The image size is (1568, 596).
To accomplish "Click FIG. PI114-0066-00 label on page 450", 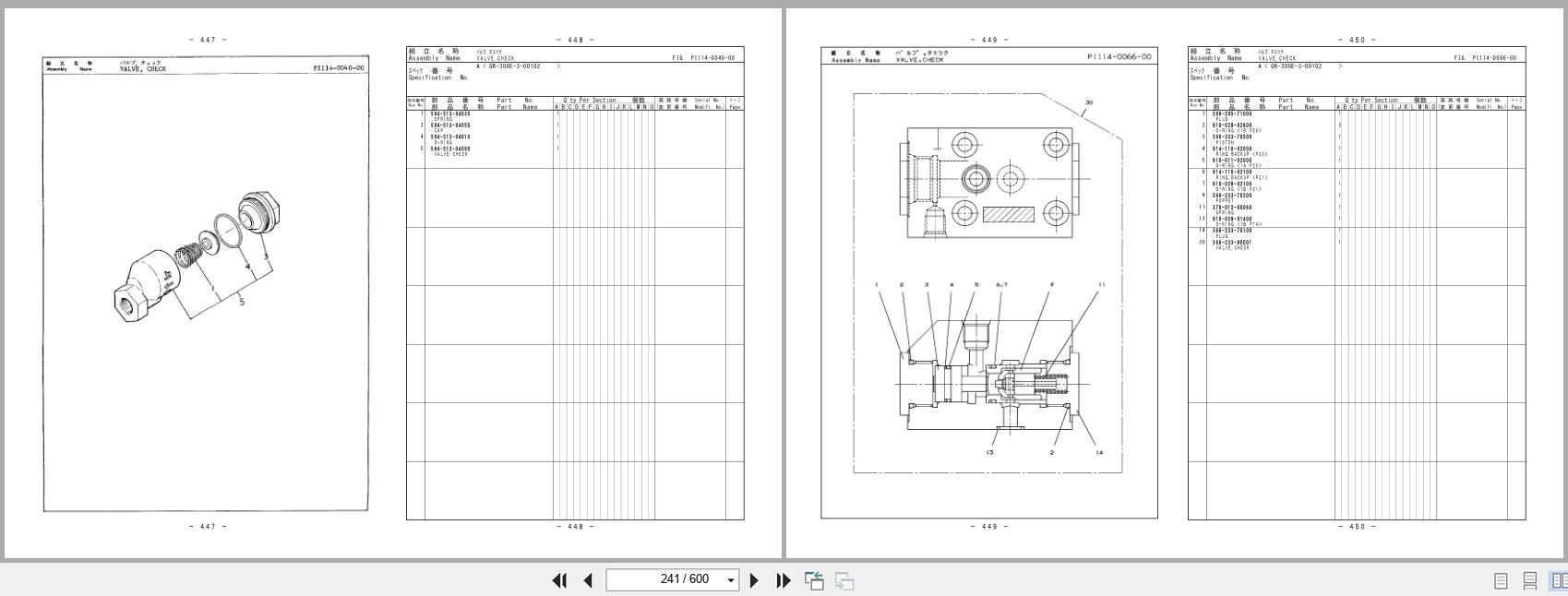I will coord(1485,58).
